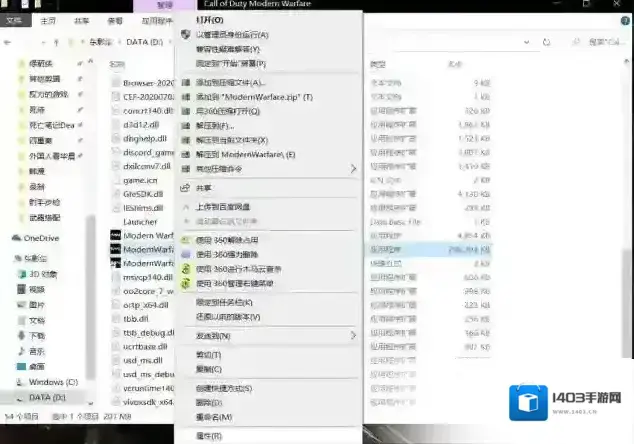Click the icon beside 用360压缩打开(Q)

click(186, 111)
